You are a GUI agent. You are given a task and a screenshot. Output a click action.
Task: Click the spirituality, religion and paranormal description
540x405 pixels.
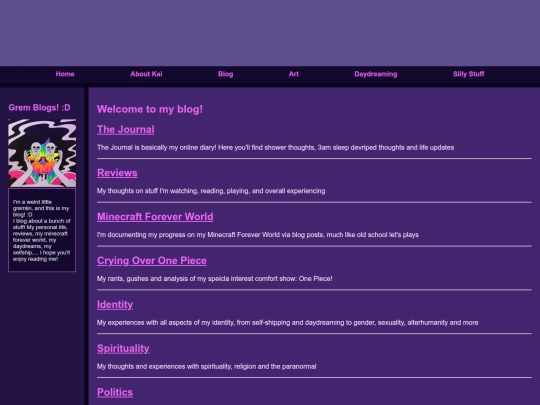(x=206, y=366)
